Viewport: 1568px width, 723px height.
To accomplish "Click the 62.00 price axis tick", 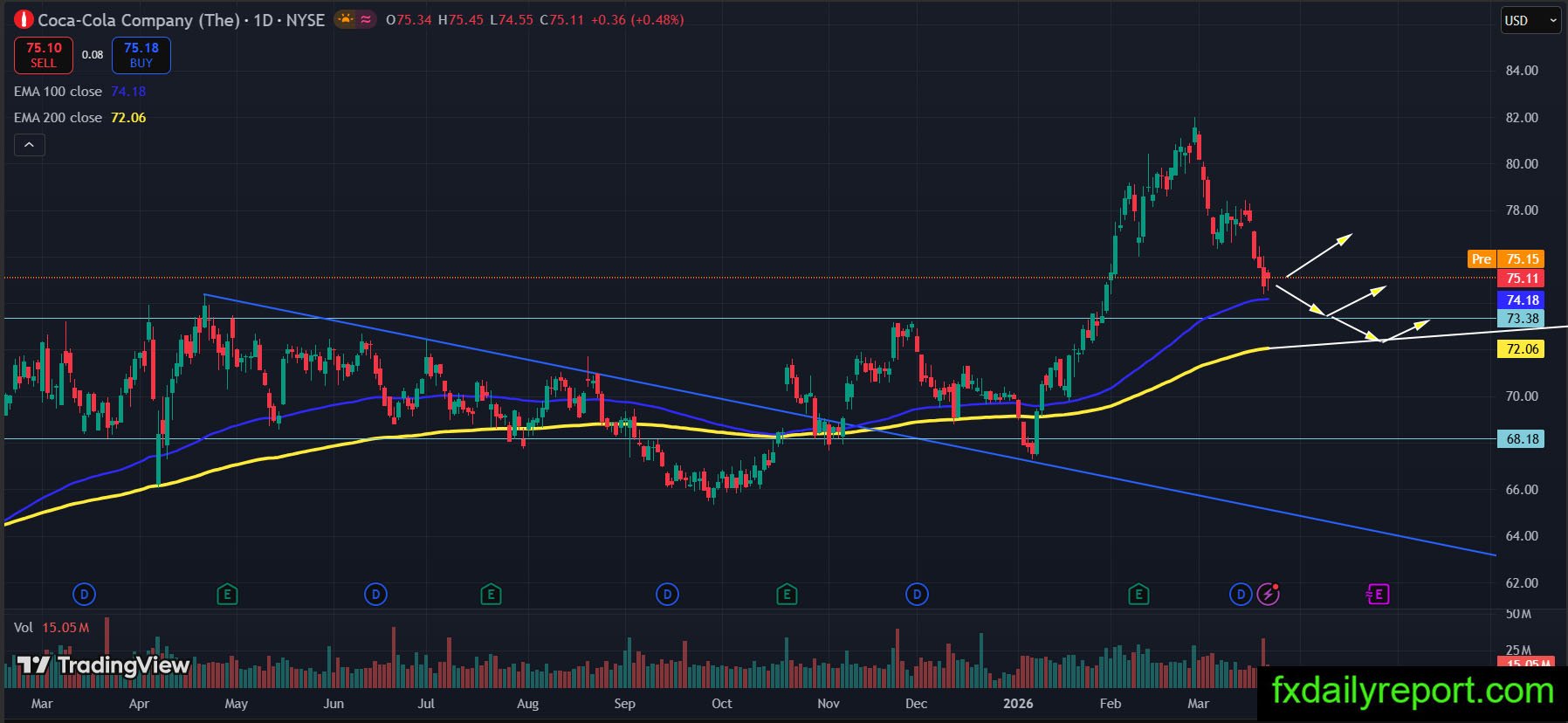I will pos(1522,582).
